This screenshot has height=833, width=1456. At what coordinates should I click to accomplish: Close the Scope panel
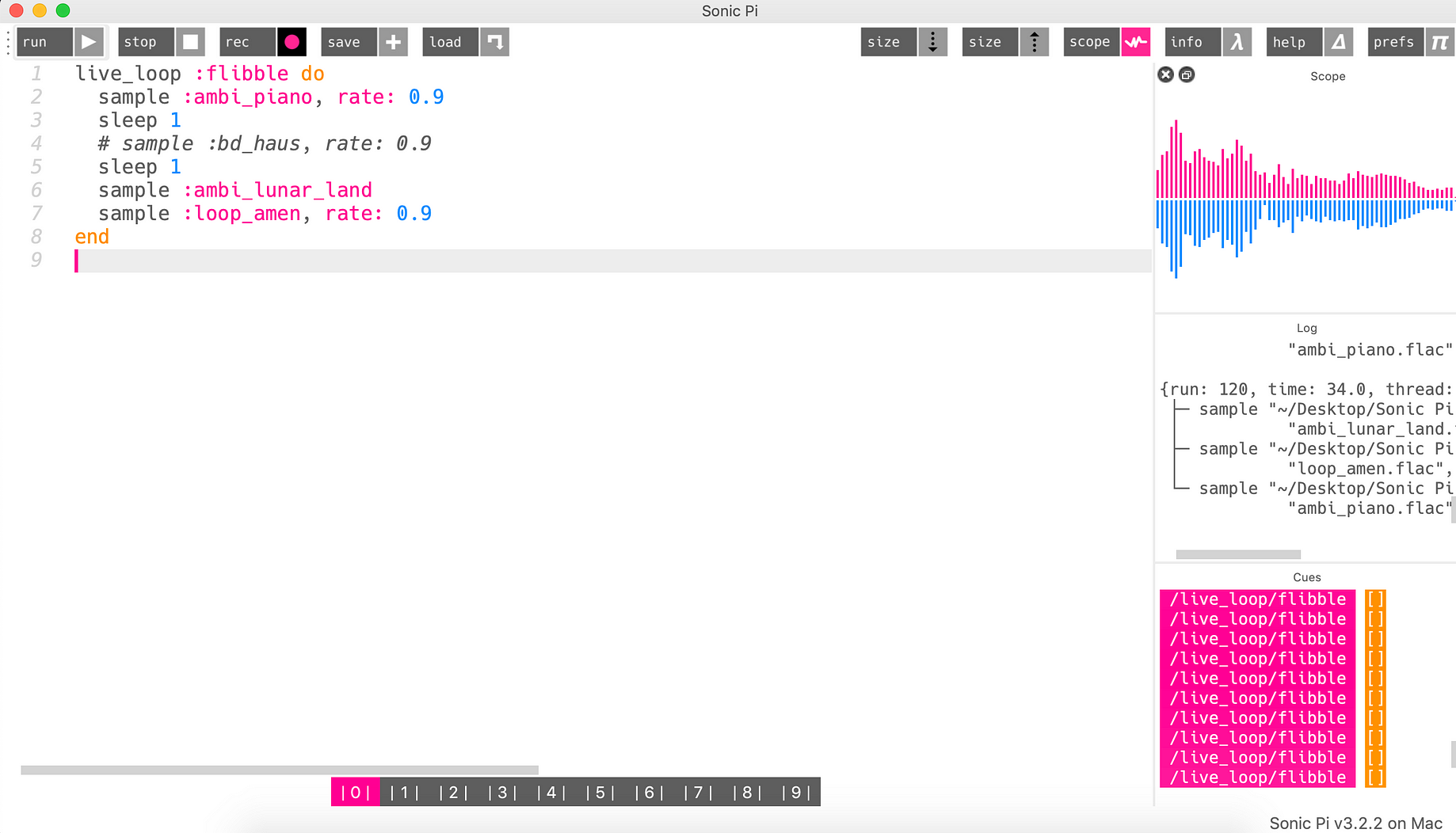click(1165, 74)
